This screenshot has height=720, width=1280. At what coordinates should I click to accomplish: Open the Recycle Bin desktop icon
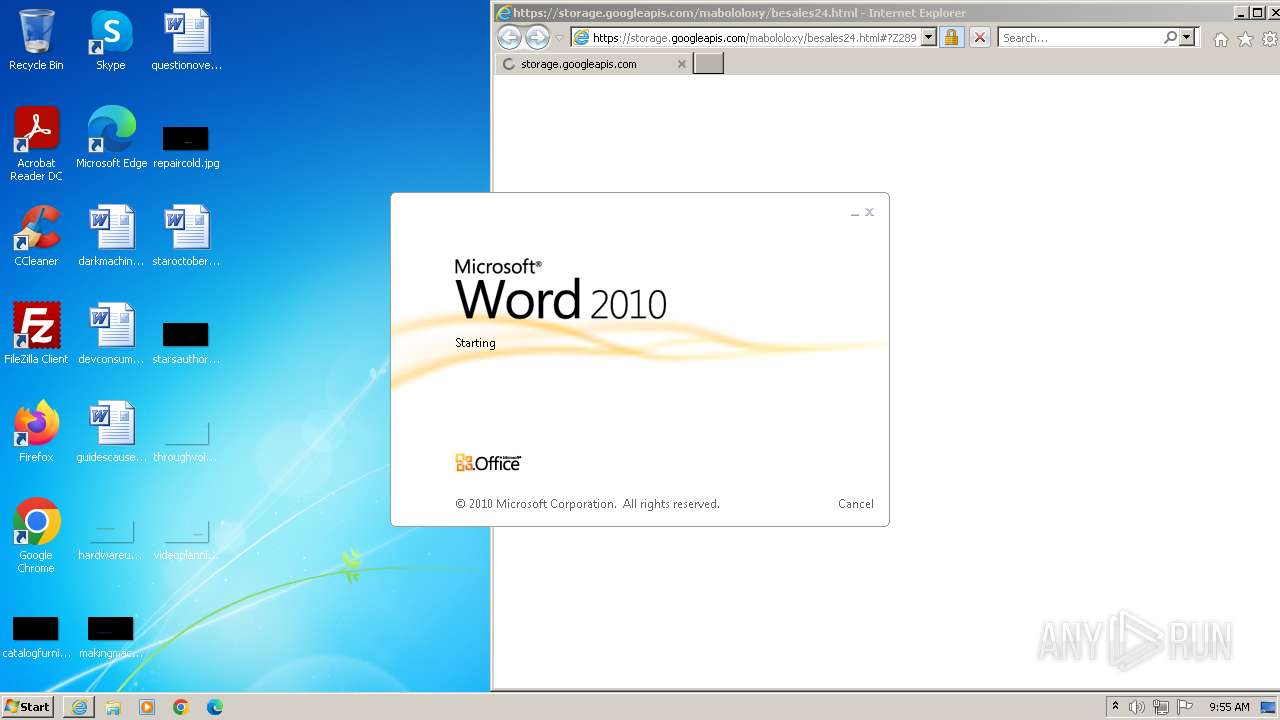pyautogui.click(x=36, y=40)
